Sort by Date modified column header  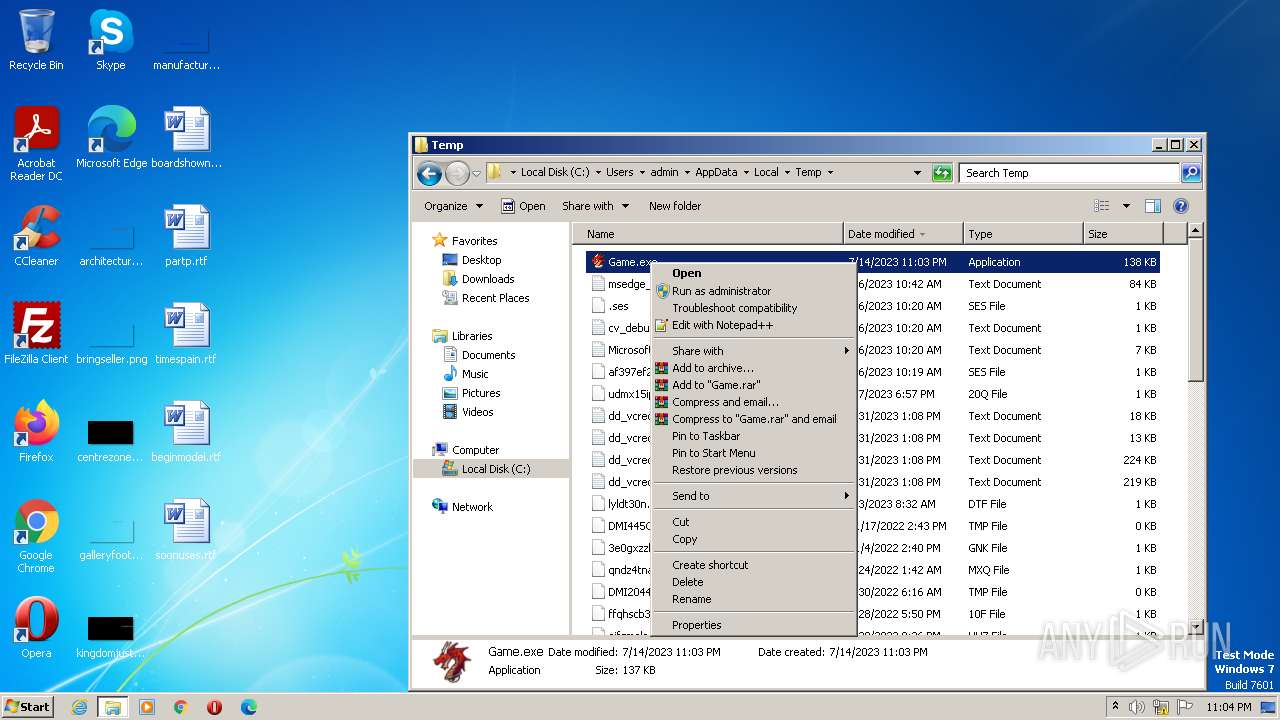pyautogui.click(x=903, y=234)
